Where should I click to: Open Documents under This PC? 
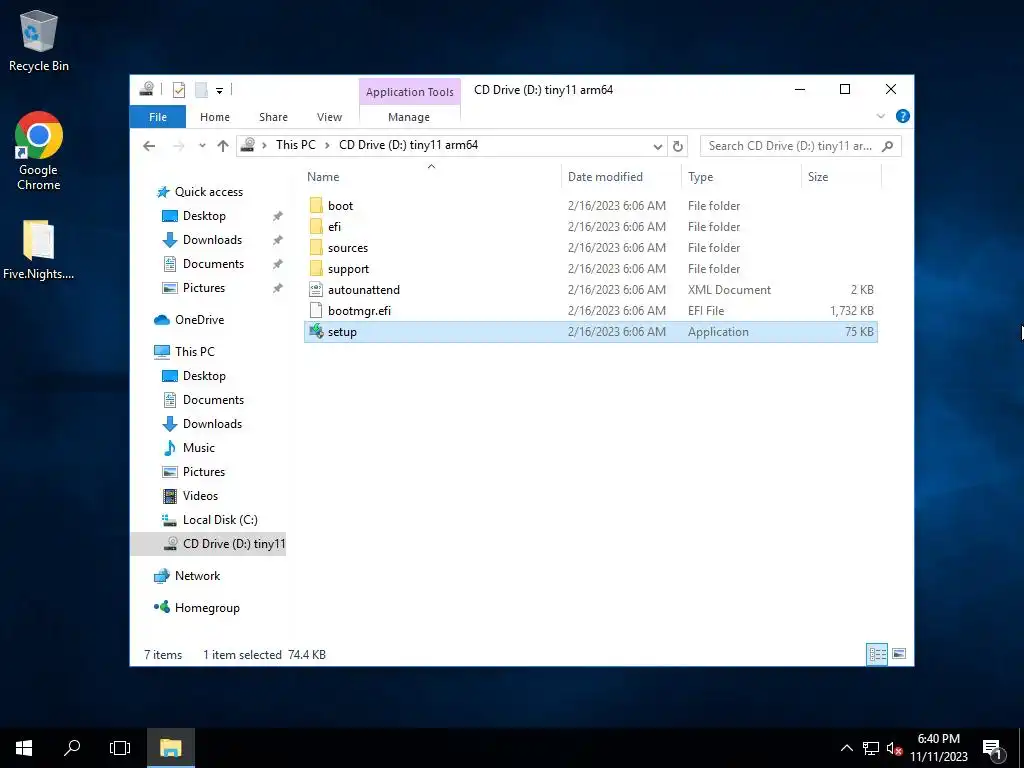(213, 400)
